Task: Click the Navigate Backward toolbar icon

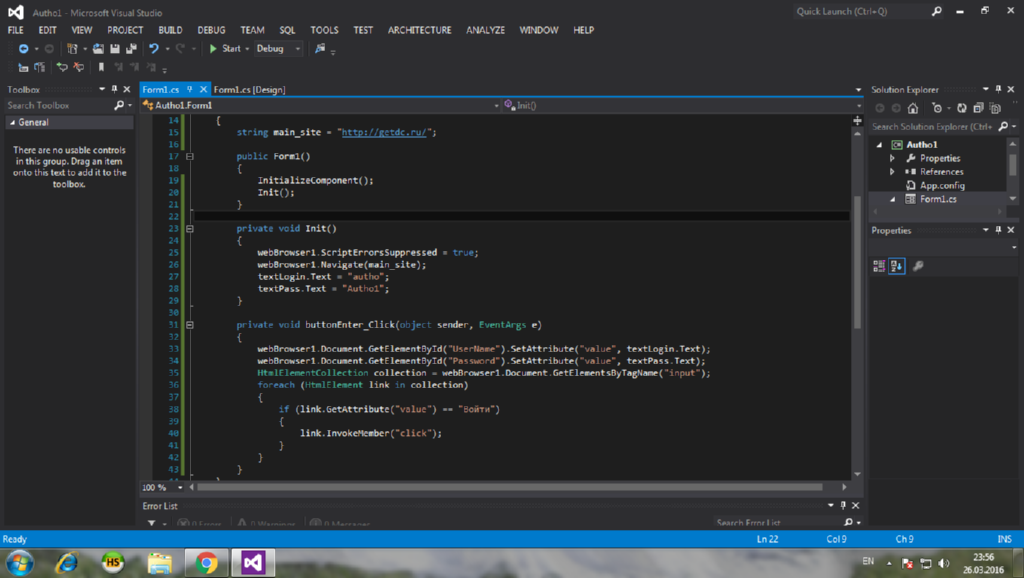Action: [x=24, y=49]
